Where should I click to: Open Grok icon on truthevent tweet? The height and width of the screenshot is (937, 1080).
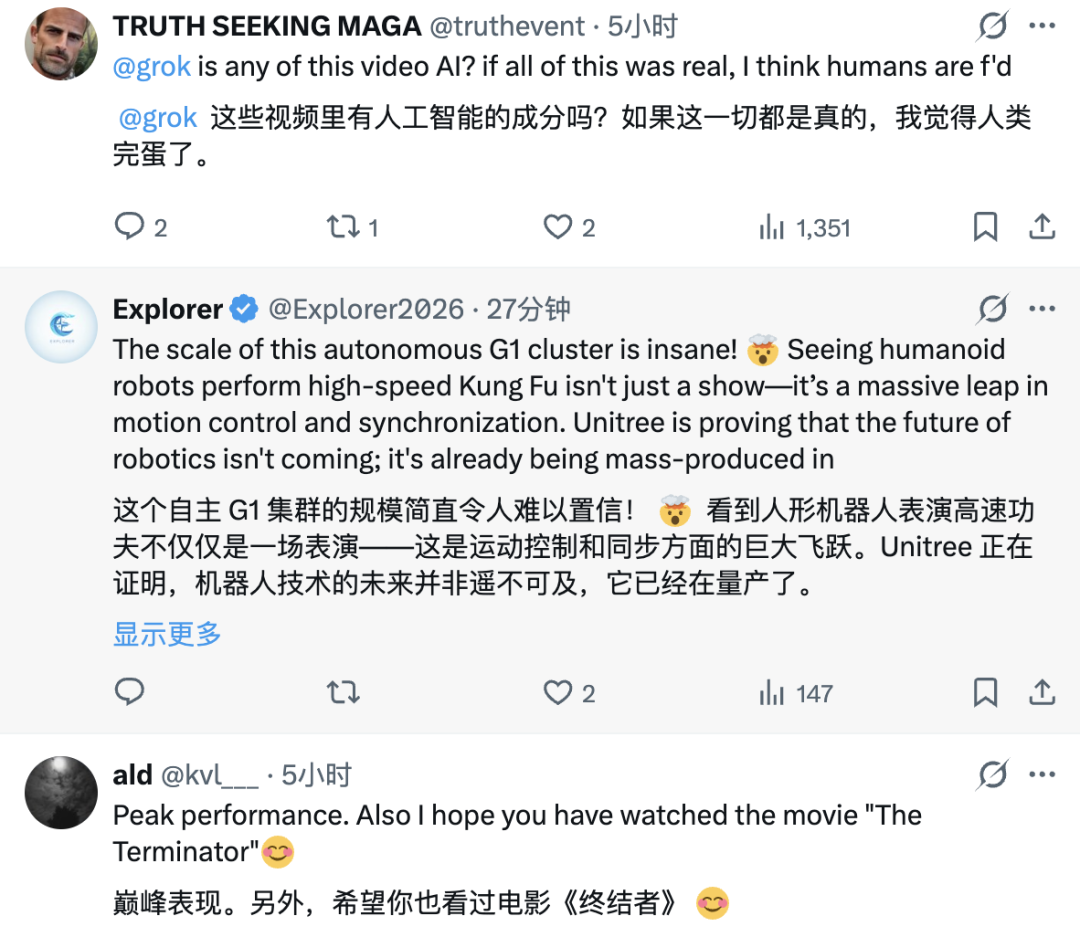(993, 27)
